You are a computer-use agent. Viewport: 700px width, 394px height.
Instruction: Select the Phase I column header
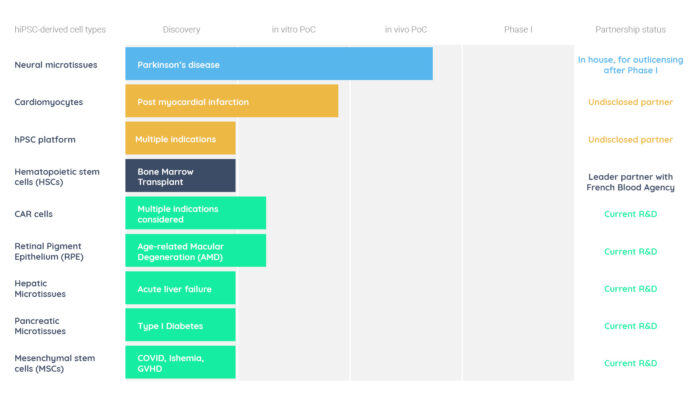tap(518, 29)
